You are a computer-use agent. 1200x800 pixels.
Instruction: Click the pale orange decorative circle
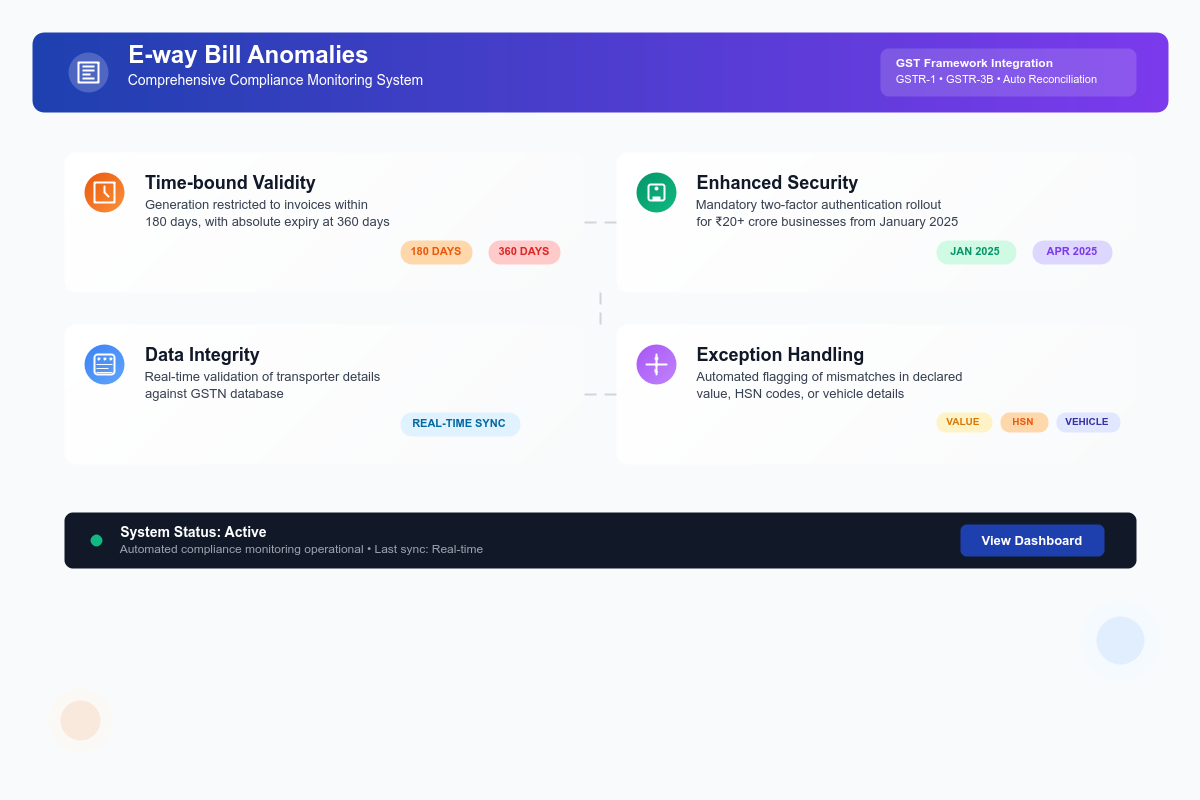(x=80, y=720)
